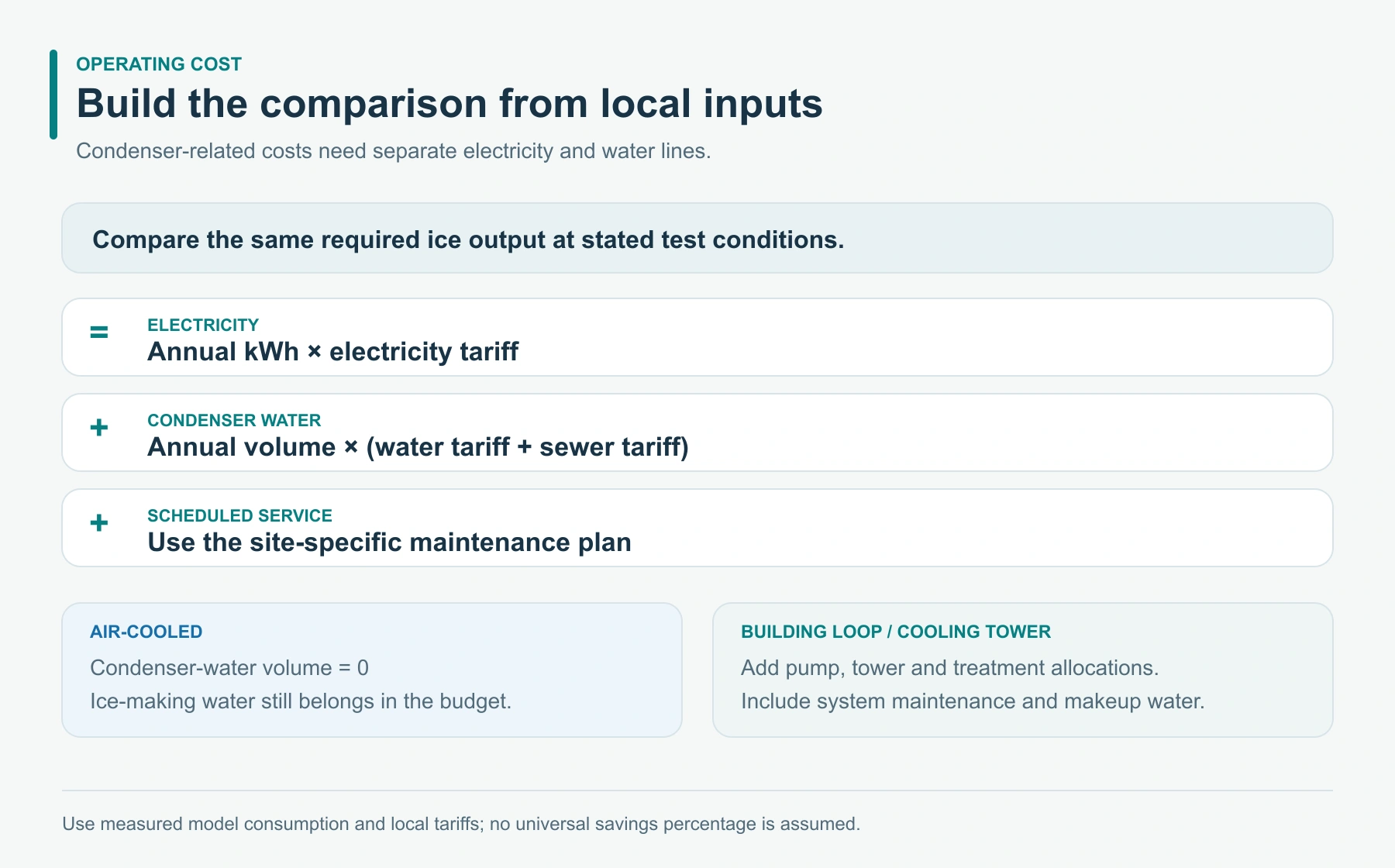The height and width of the screenshot is (868, 1395).
Task: Click the 'ELECTRICITY' label
Action: (203, 325)
